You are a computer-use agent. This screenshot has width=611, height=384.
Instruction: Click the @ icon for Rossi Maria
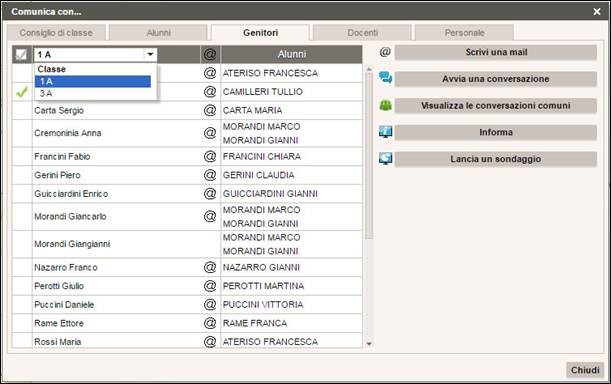click(210, 342)
